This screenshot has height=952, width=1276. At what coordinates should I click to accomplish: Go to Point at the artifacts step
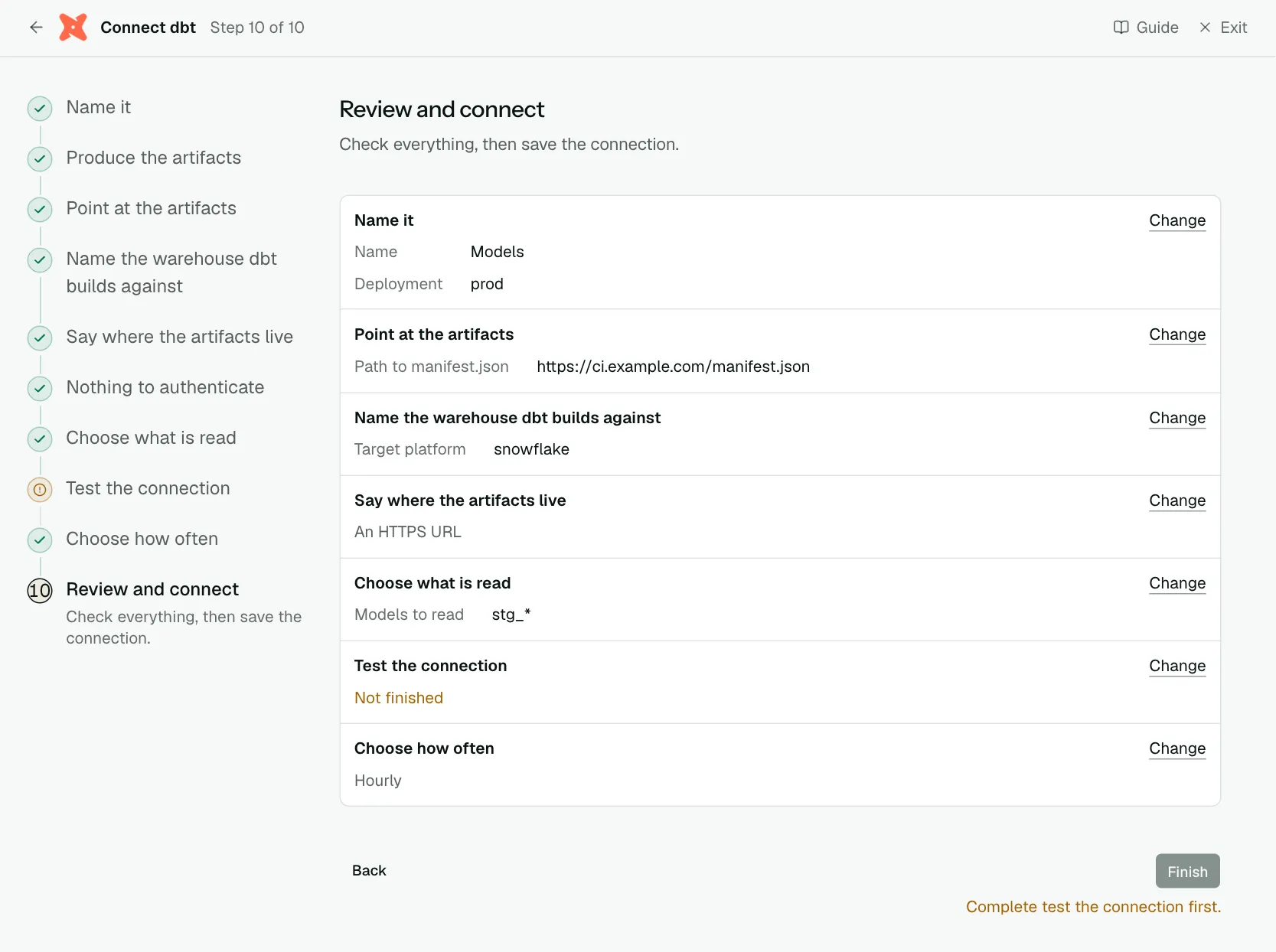click(x=151, y=208)
